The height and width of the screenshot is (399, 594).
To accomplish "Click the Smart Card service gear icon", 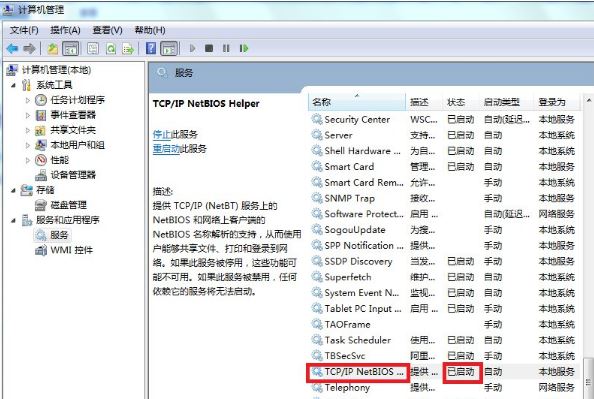I will coord(317,166).
